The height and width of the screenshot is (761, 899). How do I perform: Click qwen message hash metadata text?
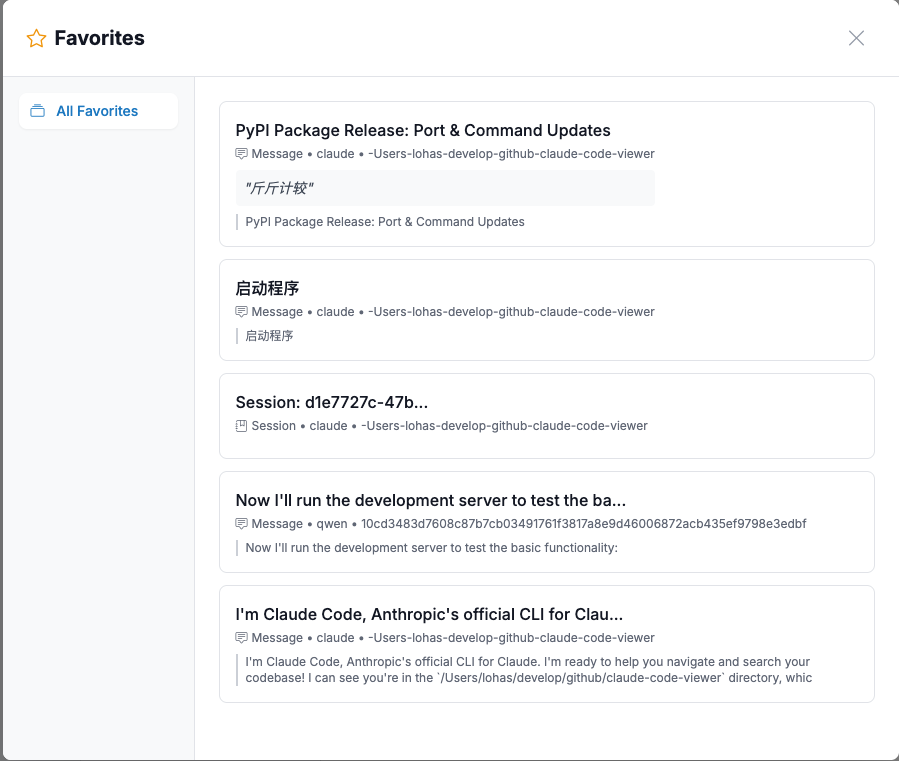pos(583,524)
